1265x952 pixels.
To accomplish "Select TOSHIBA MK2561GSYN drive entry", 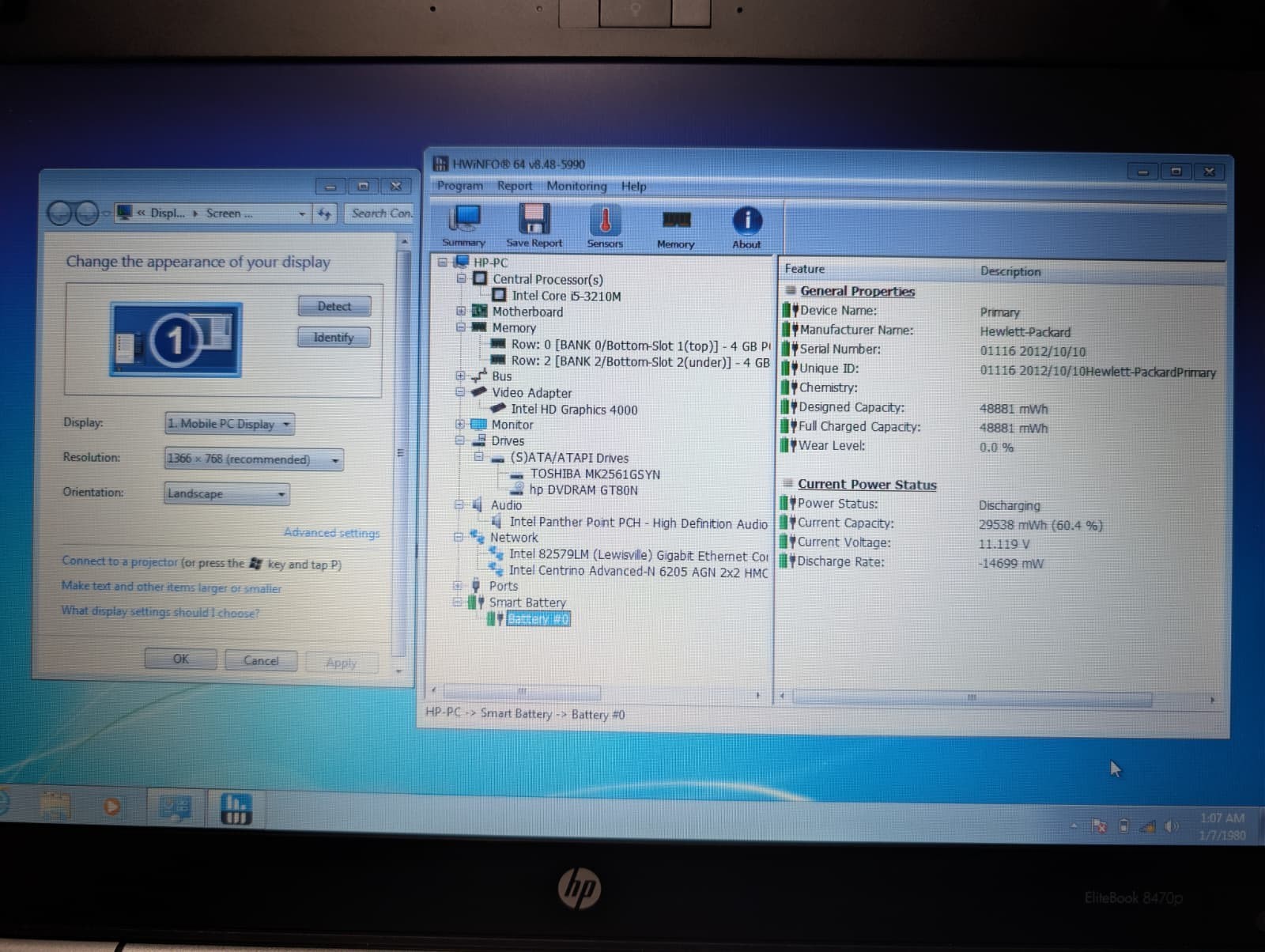I will (x=595, y=474).
